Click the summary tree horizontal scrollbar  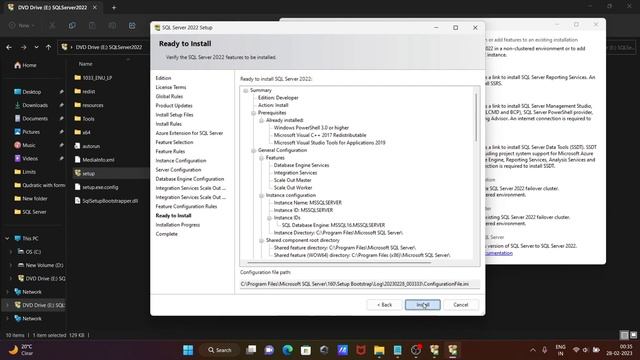point(339,262)
